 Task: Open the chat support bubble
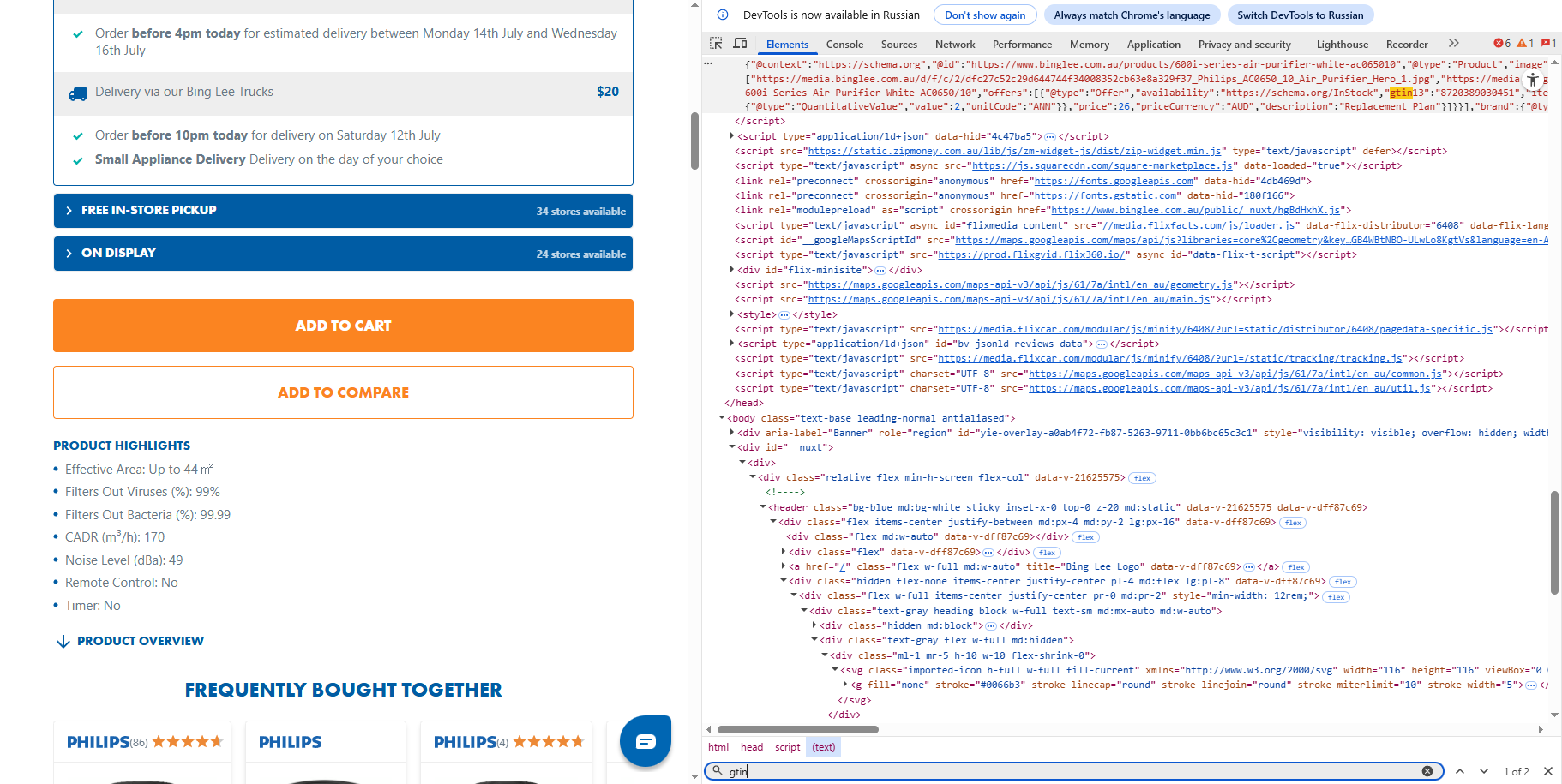(x=646, y=741)
